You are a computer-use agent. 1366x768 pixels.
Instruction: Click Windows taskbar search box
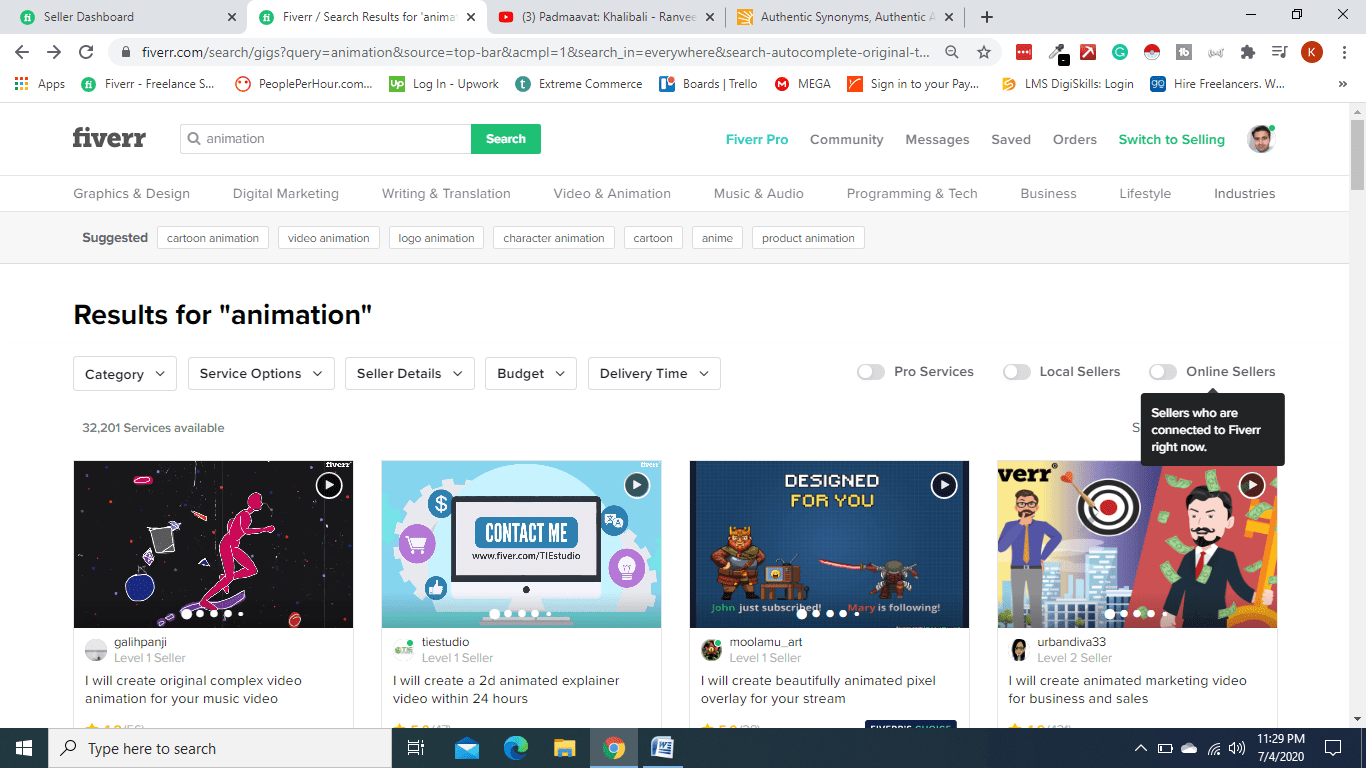point(220,748)
